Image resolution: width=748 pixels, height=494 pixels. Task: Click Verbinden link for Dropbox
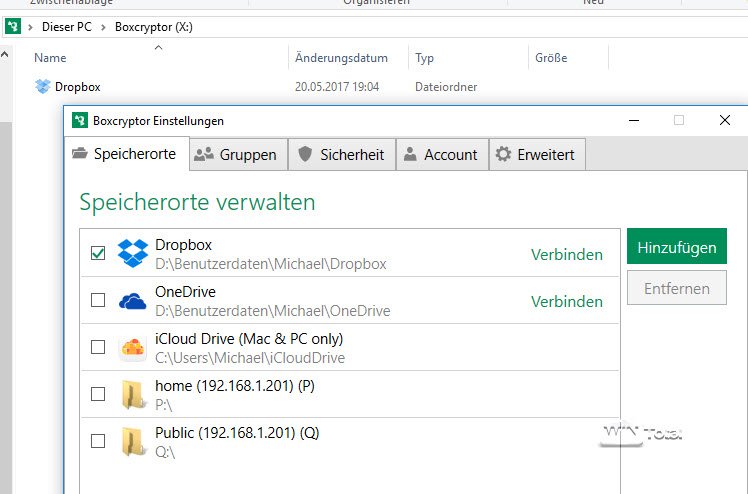click(x=566, y=254)
